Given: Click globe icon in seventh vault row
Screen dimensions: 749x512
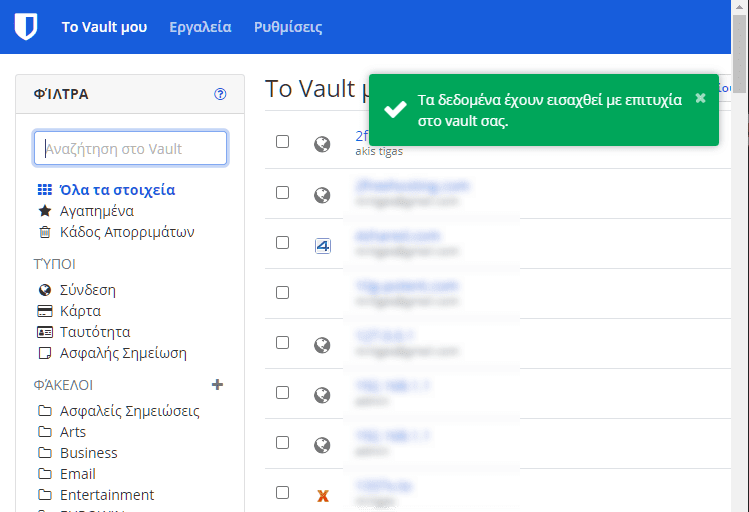Looking at the screenshot, I should (x=322, y=445).
